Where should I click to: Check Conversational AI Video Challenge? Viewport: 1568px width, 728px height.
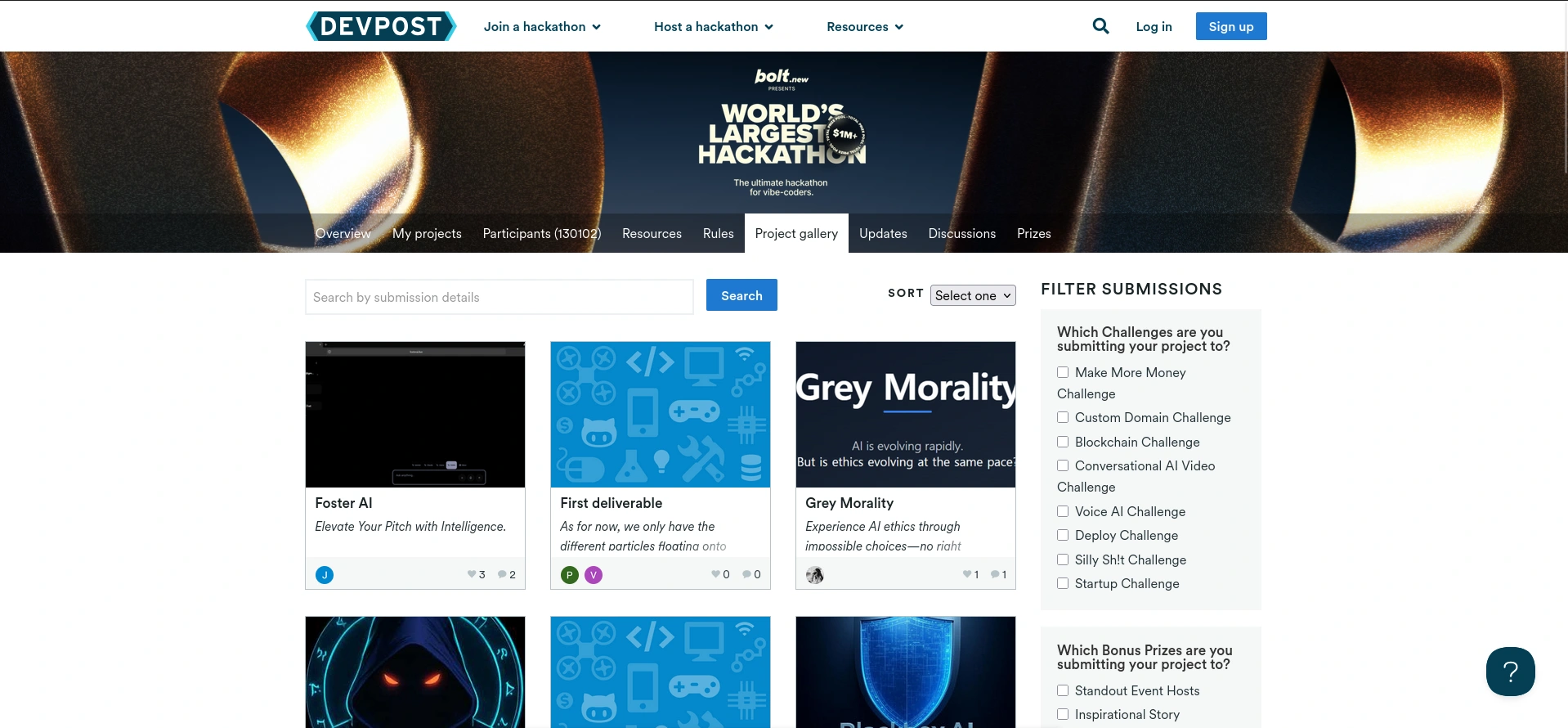pos(1063,465)
